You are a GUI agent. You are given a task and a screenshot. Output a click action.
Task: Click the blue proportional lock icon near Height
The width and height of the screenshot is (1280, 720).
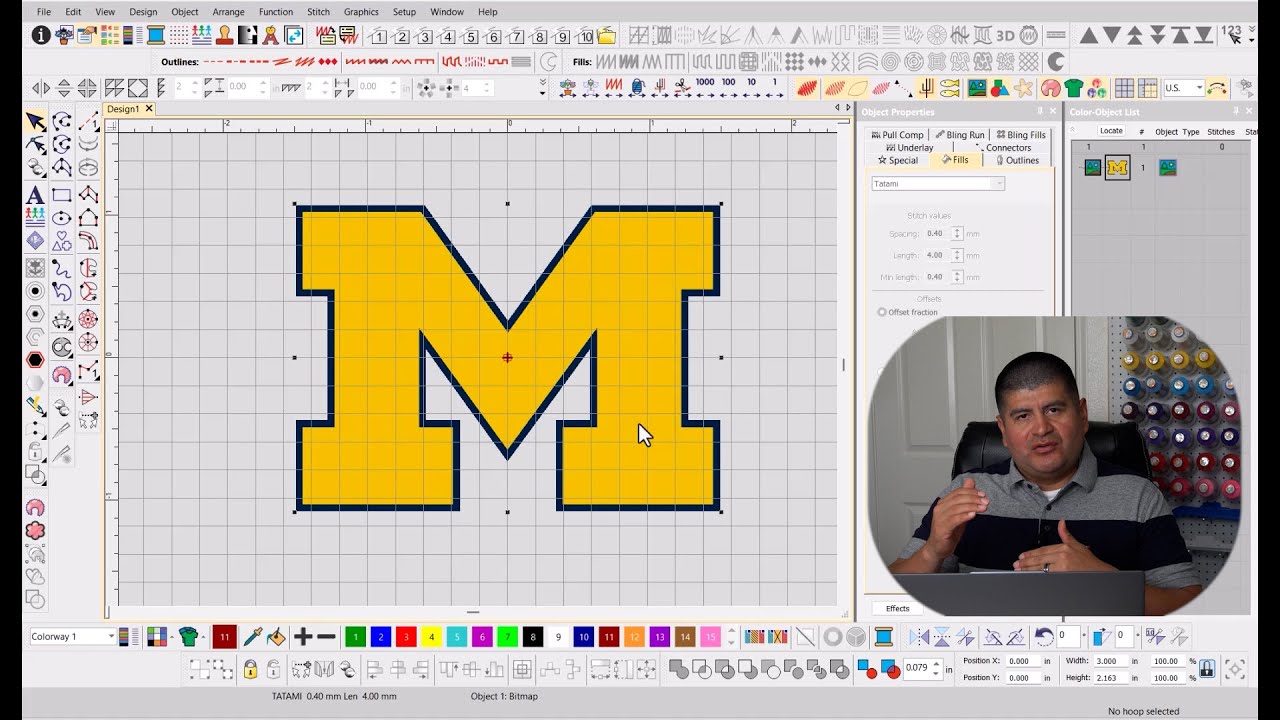tap(1206, 669)
